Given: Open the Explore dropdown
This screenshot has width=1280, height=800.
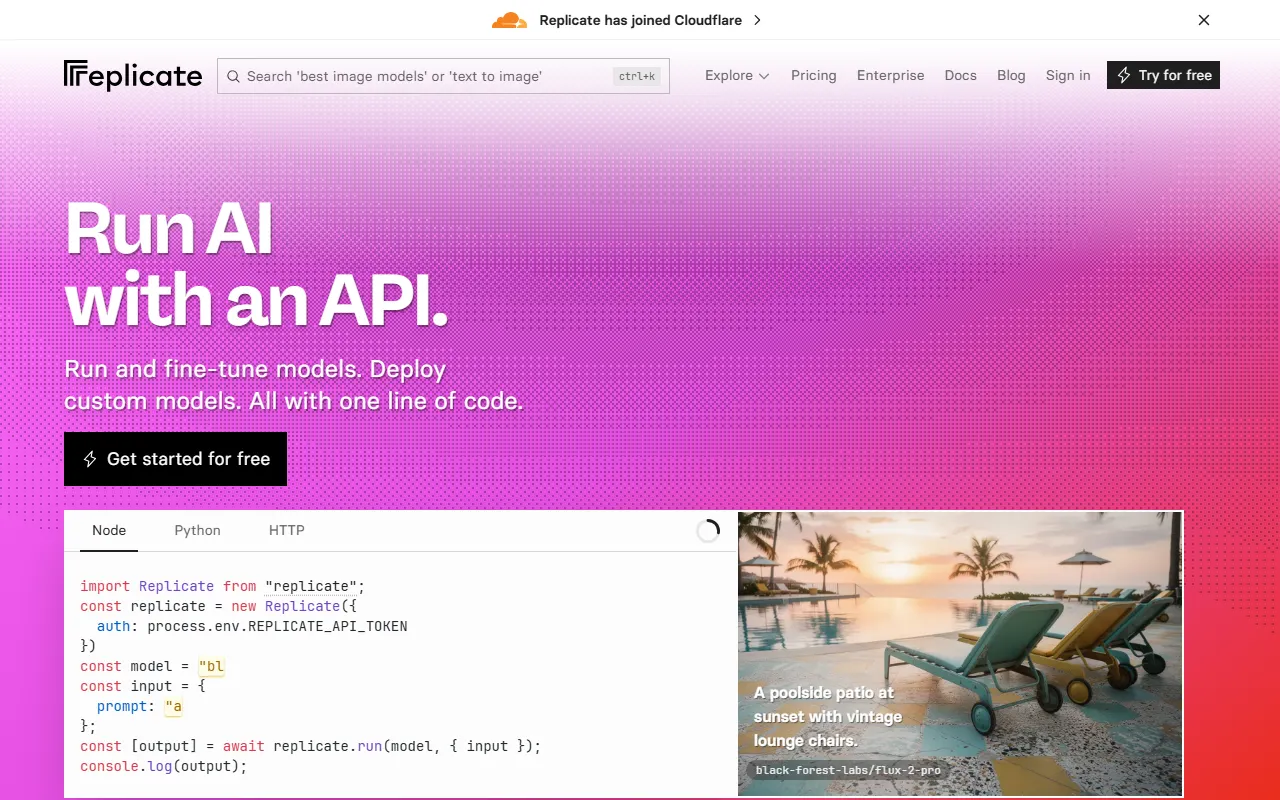Looking at the screenshot, I should point(730,75).
